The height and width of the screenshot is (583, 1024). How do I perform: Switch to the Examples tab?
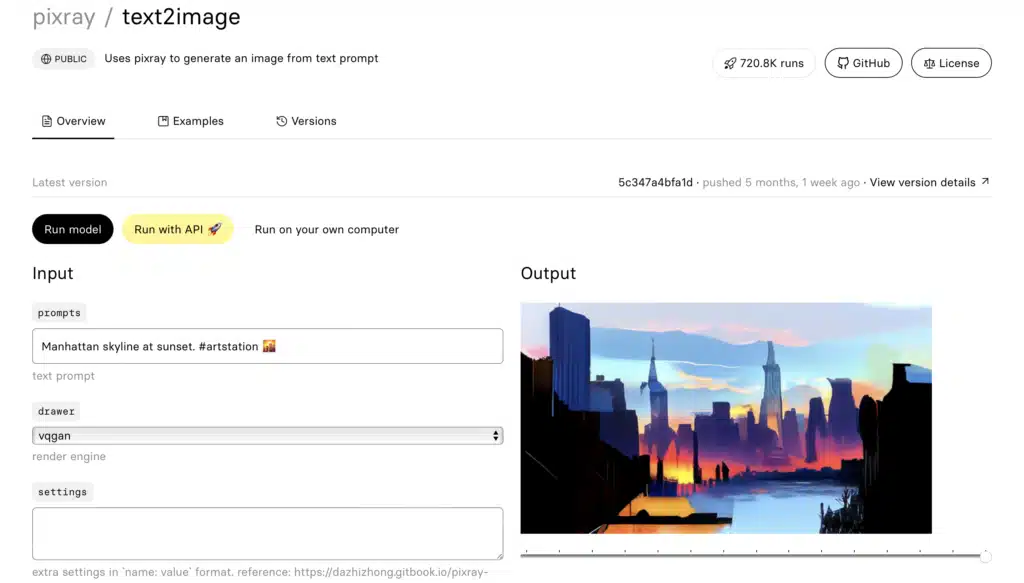click(190, 121)
